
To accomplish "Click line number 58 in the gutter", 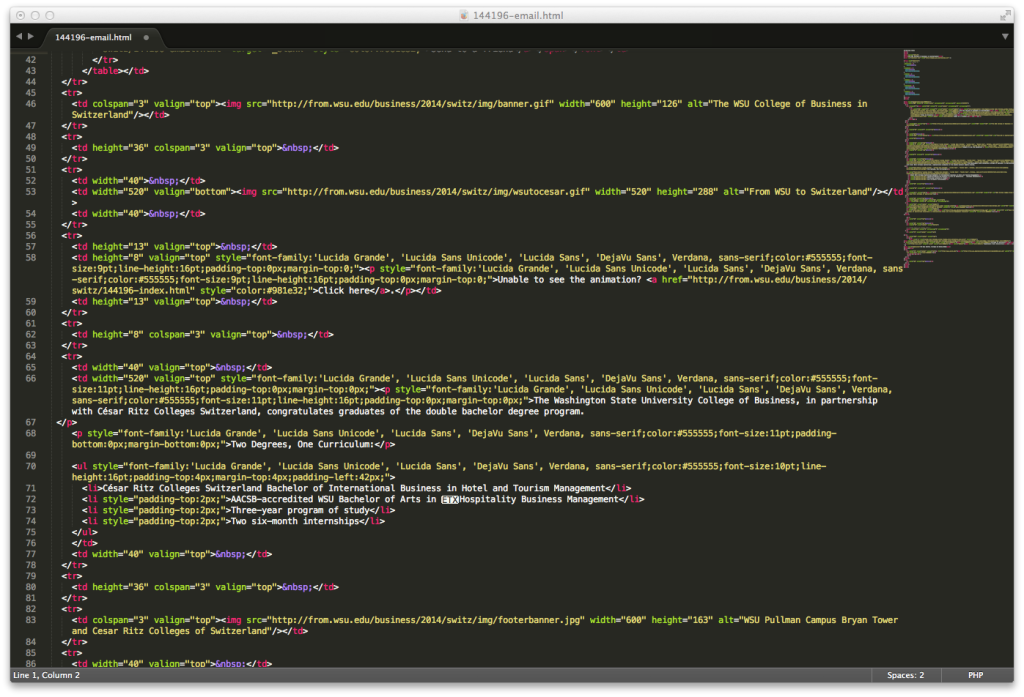I will click(31, 257).
